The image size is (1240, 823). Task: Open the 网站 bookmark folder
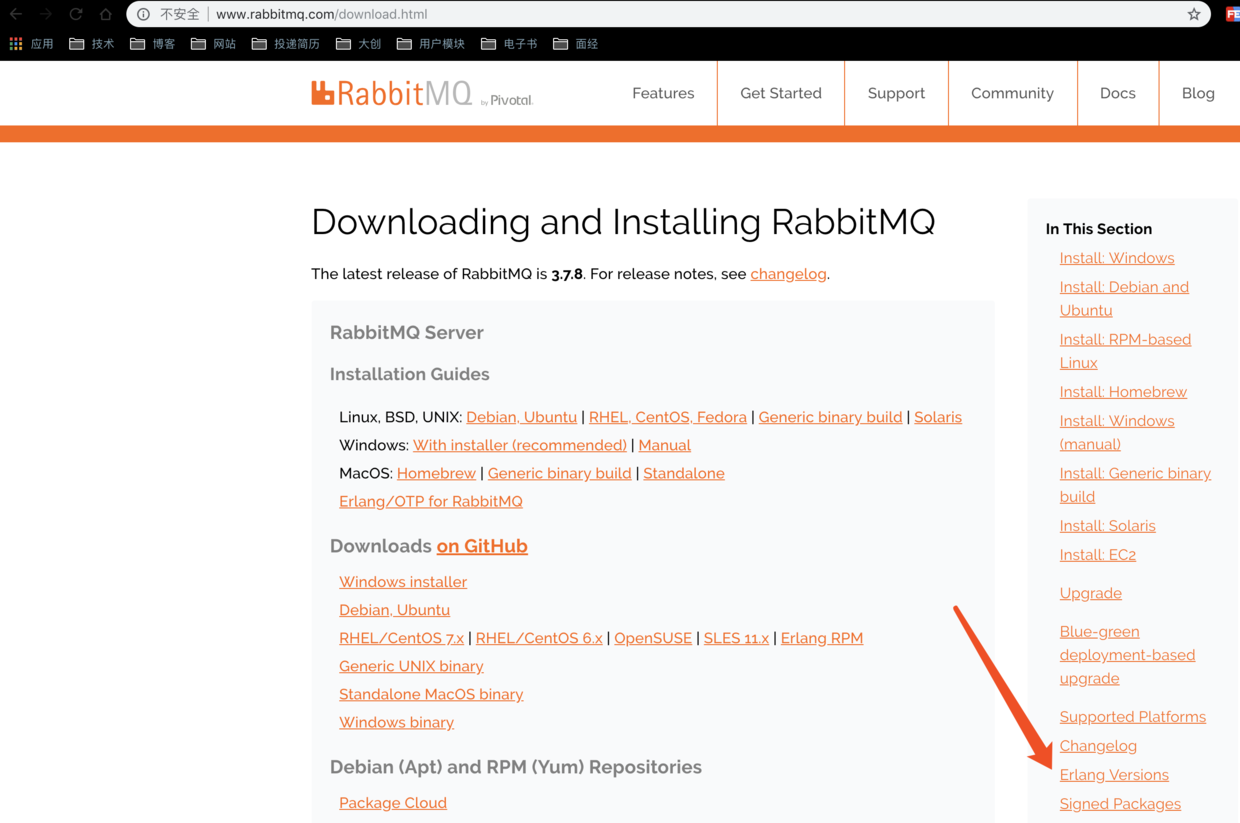(214, 44)
